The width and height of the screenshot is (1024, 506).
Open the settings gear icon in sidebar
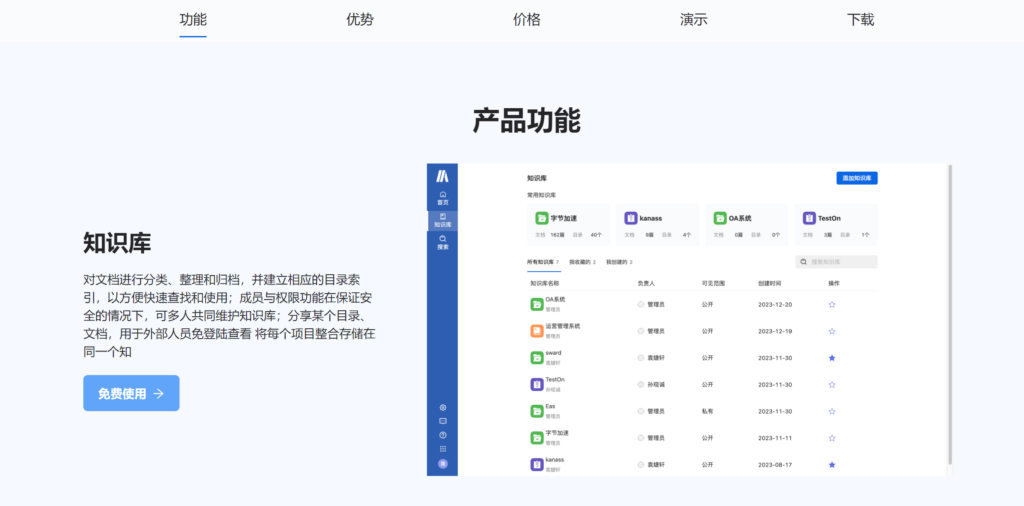[x=443, y=408]
